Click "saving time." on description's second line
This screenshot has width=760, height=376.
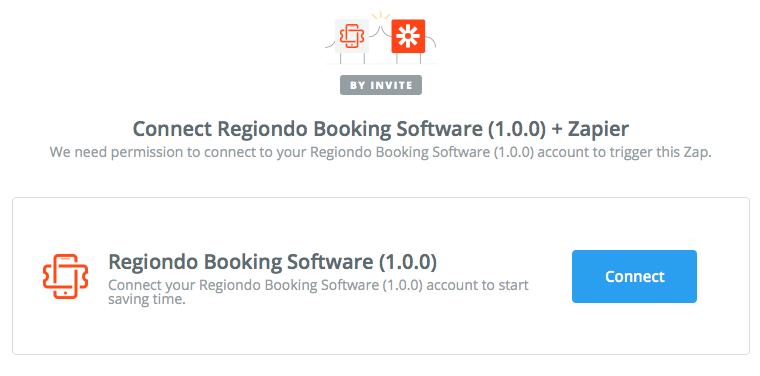147,299
